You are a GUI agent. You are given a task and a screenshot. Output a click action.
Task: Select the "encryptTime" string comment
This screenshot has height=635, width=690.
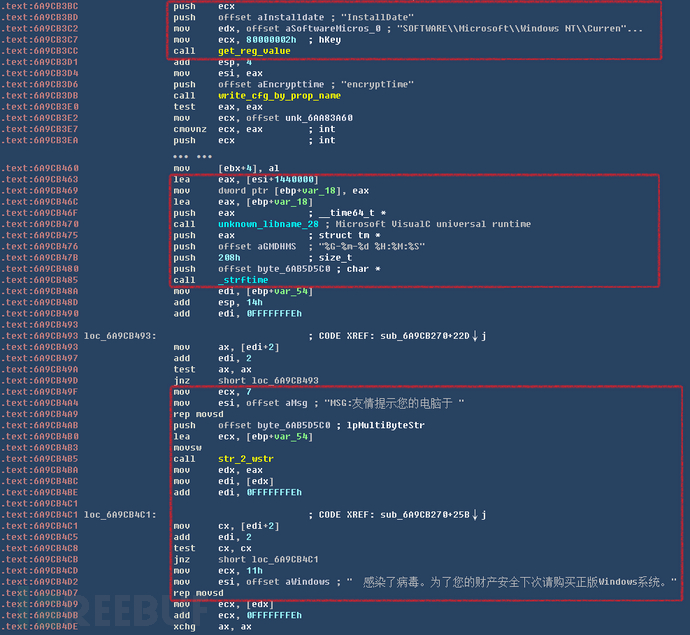[x=377, y=84]
